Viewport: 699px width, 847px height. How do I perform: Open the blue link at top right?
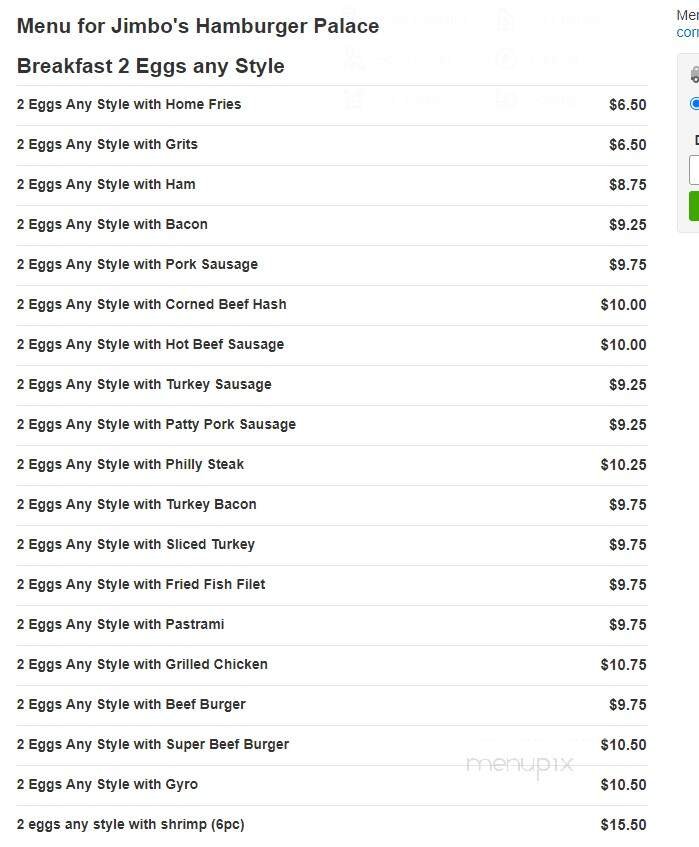pos(687,32)
